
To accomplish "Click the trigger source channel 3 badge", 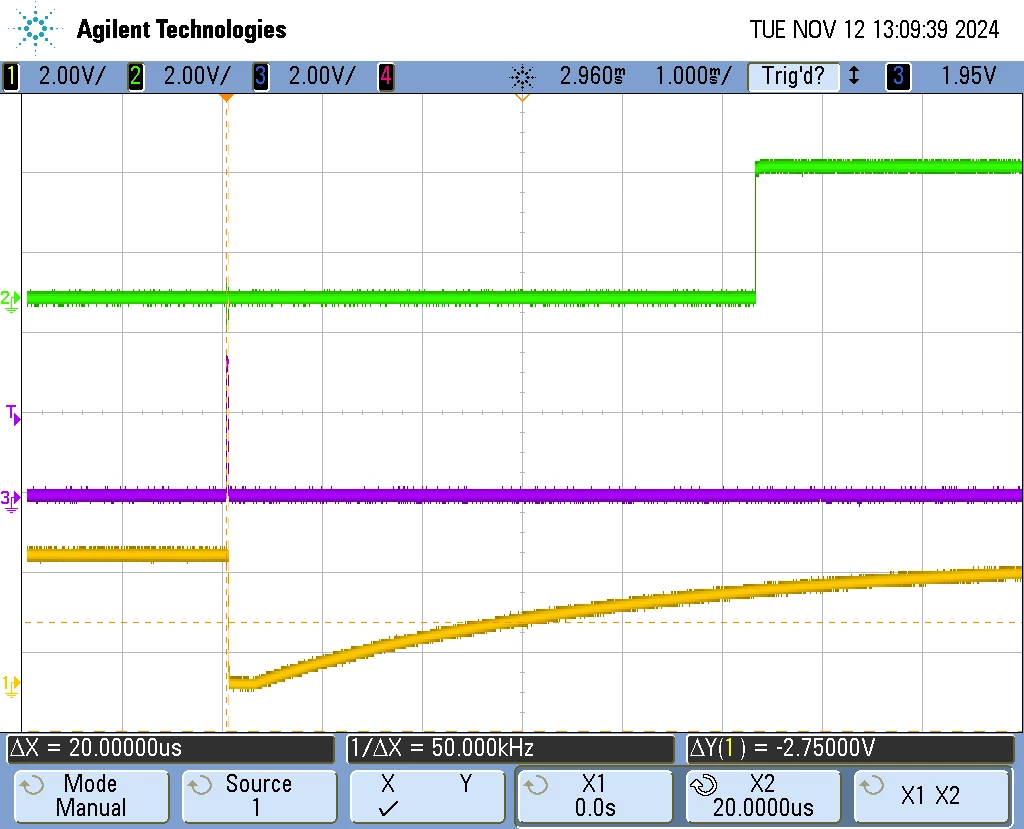I will click(x=898, y=76).
